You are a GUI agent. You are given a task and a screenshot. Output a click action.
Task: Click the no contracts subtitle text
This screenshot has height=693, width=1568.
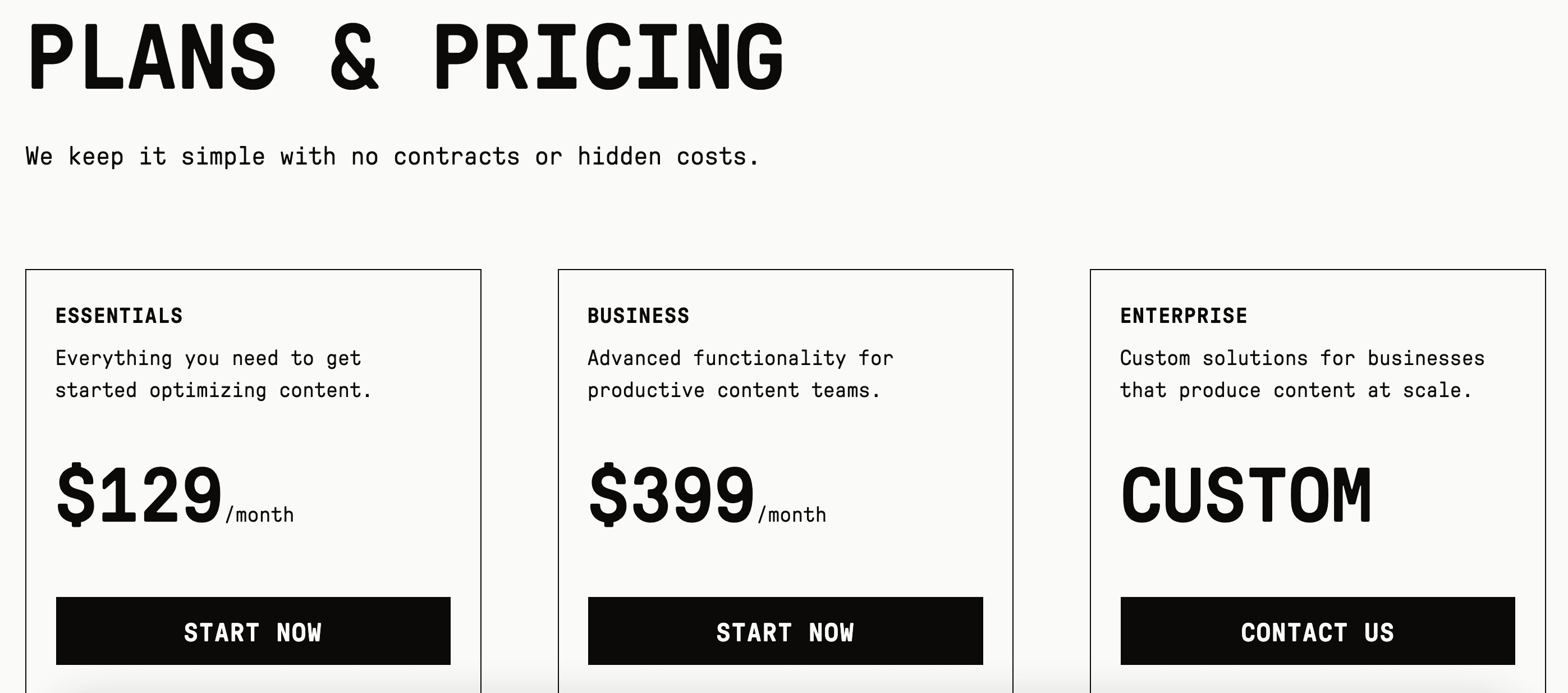391,157
